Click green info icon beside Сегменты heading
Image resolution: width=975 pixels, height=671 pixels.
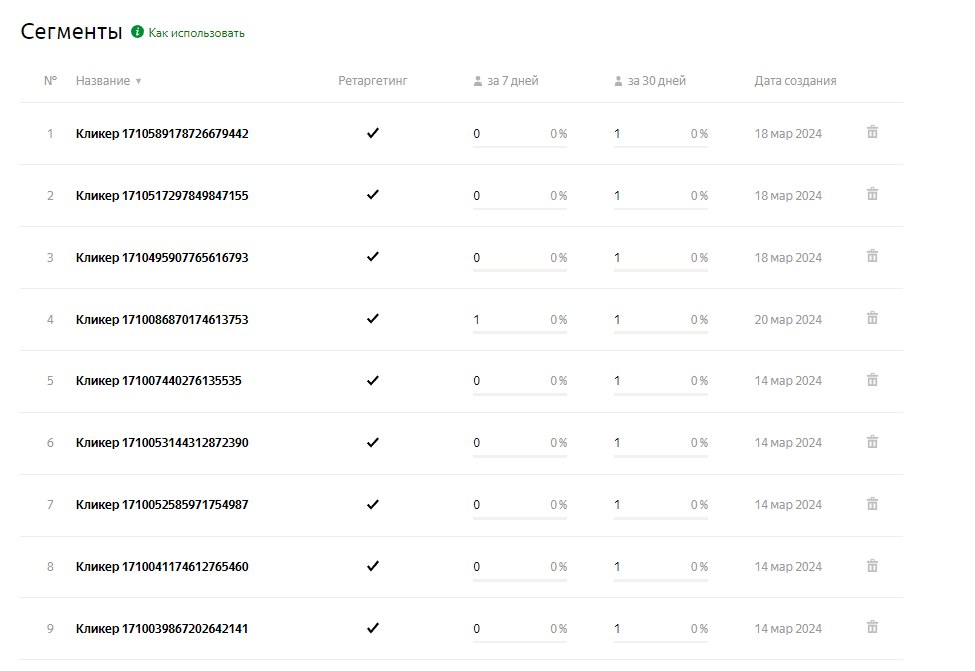(x=137, y=32)
